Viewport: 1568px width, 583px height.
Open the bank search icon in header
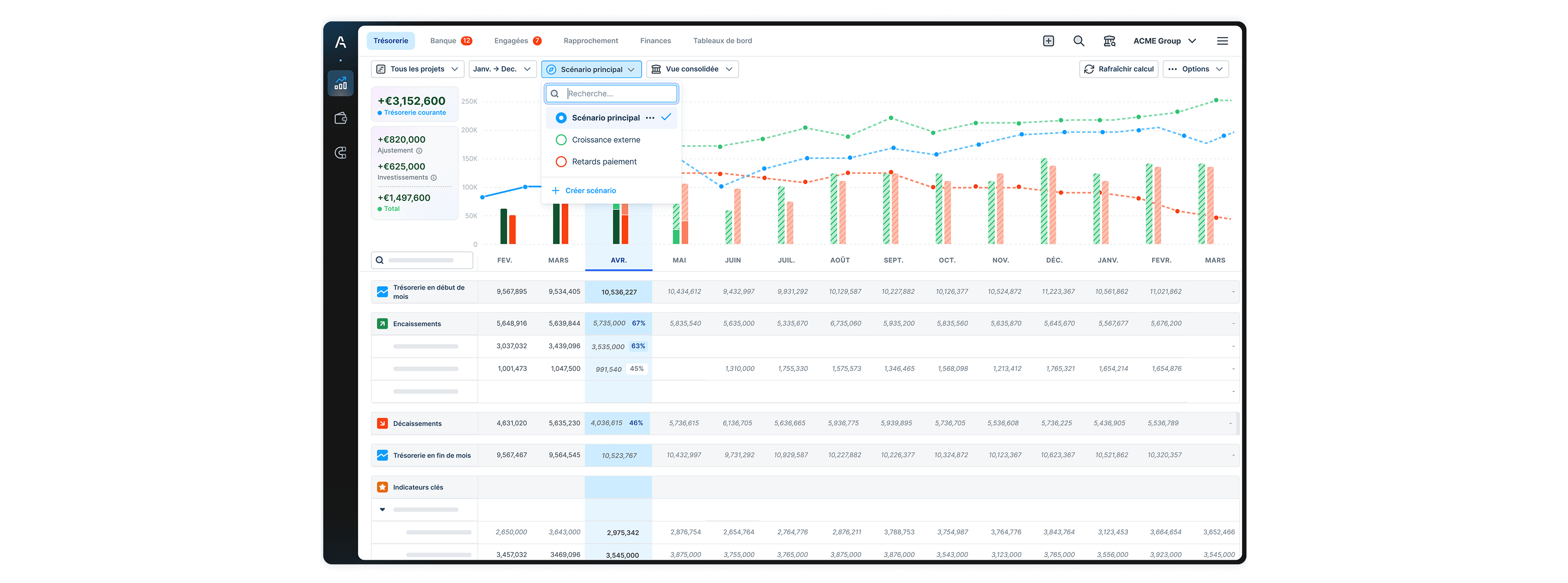(1109, 41)
